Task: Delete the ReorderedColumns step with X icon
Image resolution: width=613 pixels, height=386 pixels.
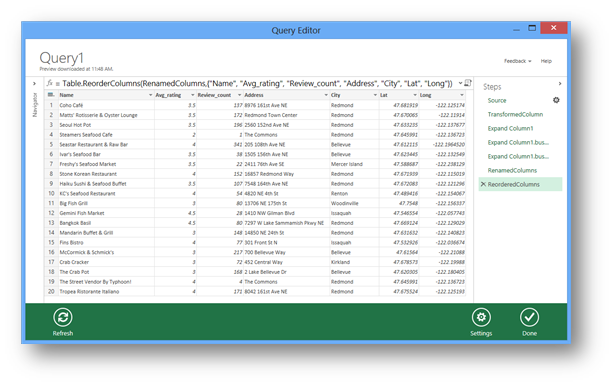Action: (483, 184)
